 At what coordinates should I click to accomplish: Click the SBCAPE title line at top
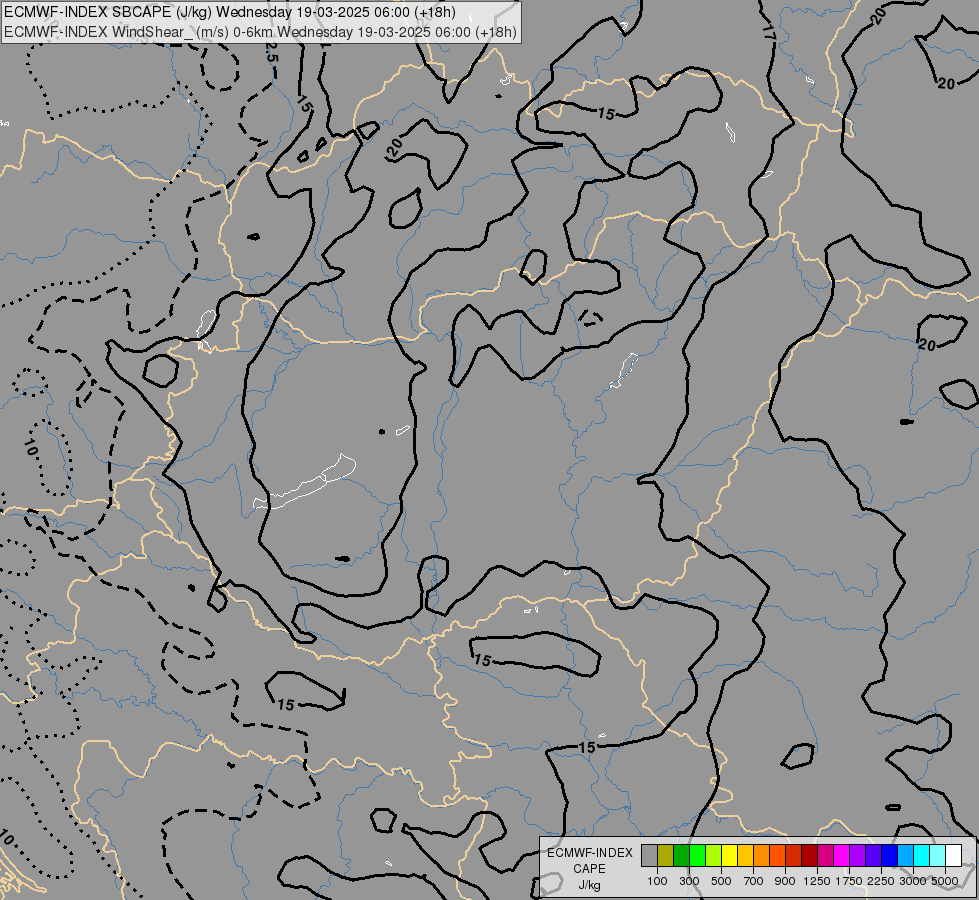pyautogui.click(x=230, y=12)
